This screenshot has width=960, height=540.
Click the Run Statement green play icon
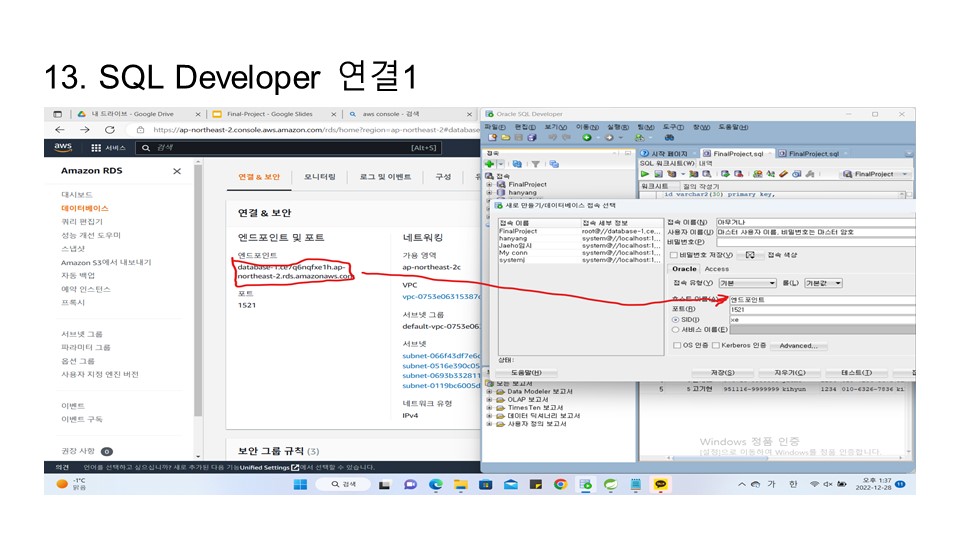(x=645, y=174)
